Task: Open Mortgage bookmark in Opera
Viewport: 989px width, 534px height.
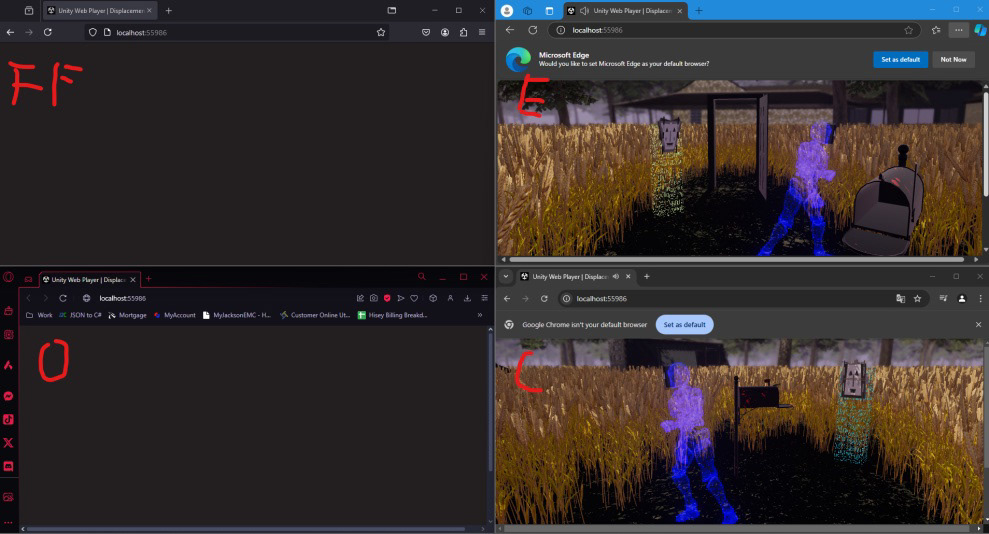Action: click(127, 315)
